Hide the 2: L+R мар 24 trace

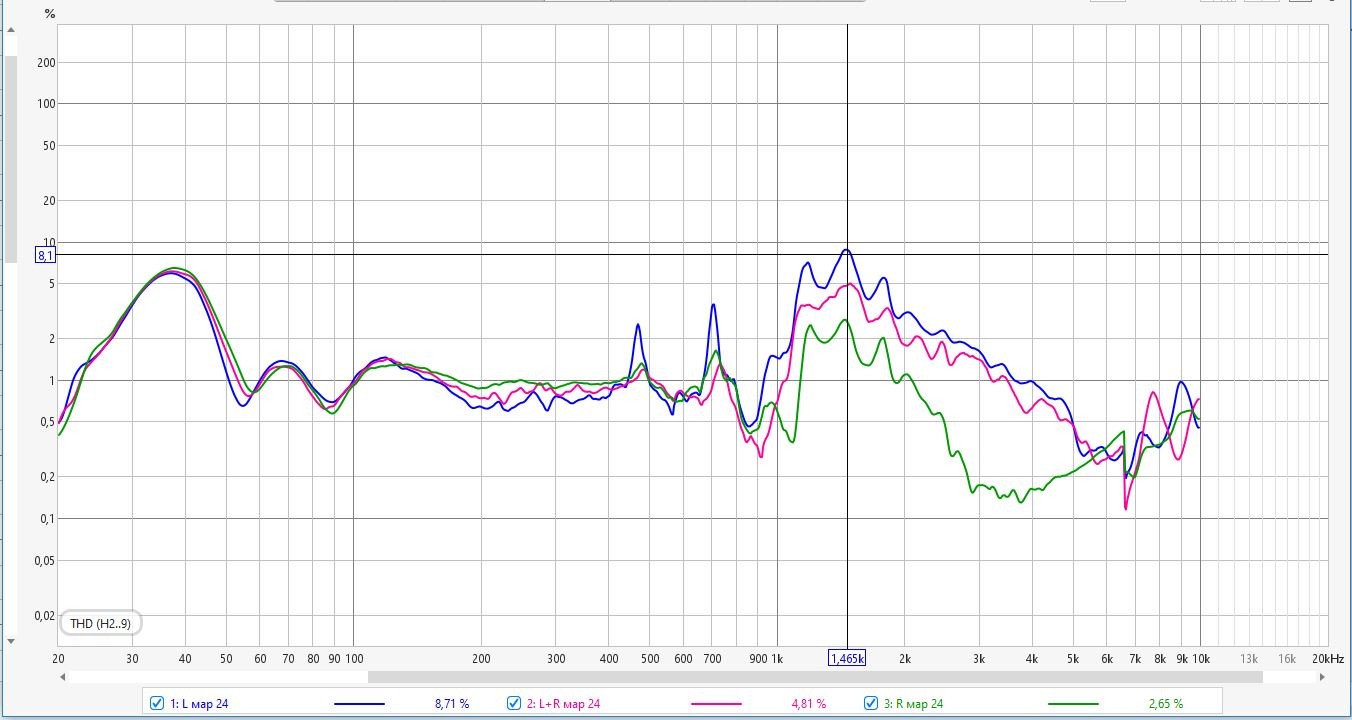[514, 703]
